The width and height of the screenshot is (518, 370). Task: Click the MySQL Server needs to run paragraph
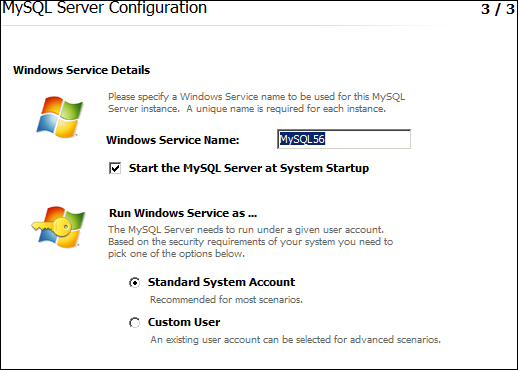point(250,242)
